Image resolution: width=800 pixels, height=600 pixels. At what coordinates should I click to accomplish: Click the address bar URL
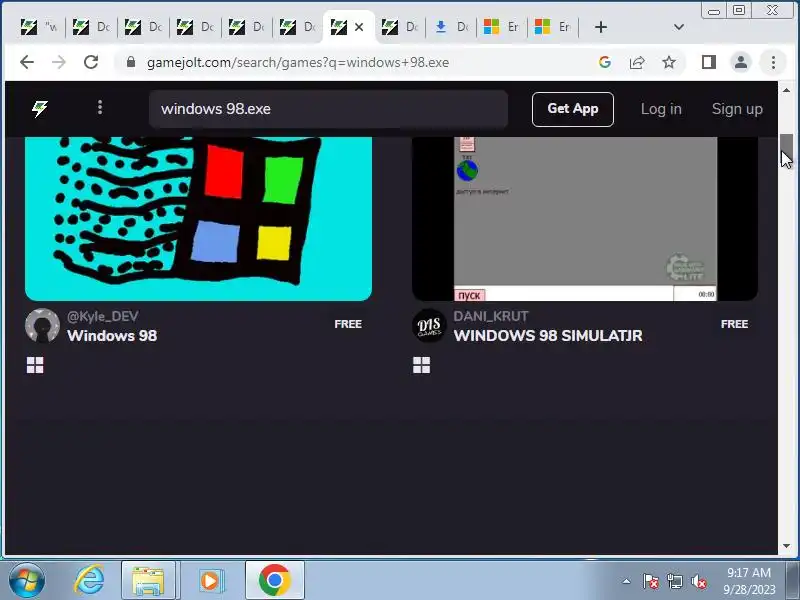(298, 62)
